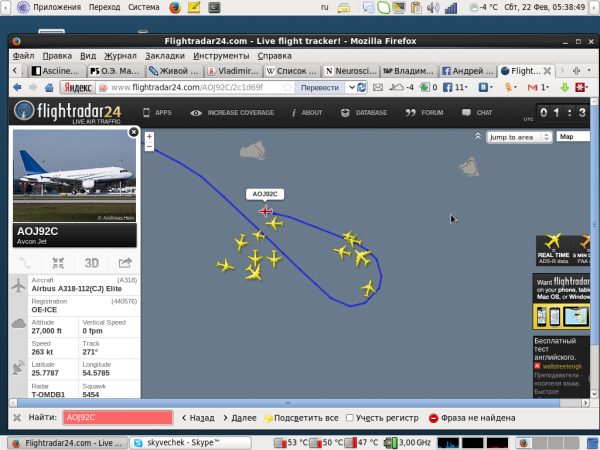Image resolution: width=600 pixels, height=450 pixels.
Task: Open the Закладки menu
Action: tap(165, 56)
